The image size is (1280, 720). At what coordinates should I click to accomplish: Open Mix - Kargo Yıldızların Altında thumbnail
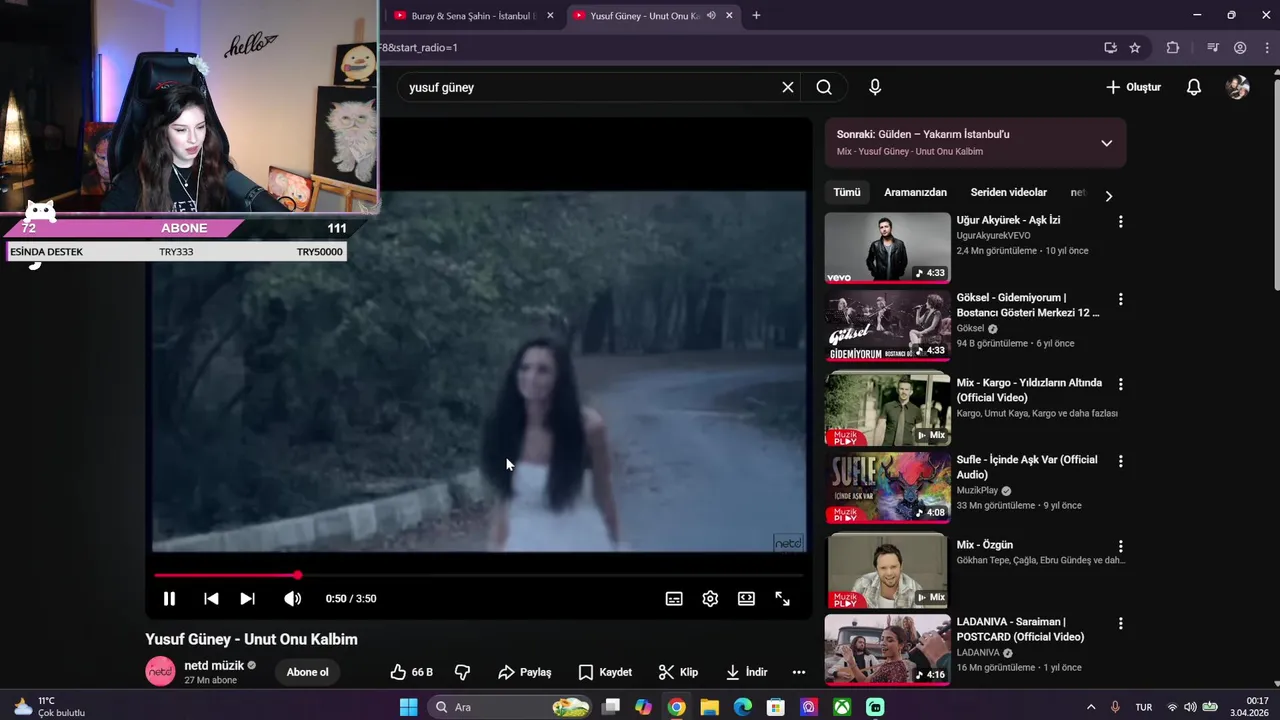(x=887, y=409)
